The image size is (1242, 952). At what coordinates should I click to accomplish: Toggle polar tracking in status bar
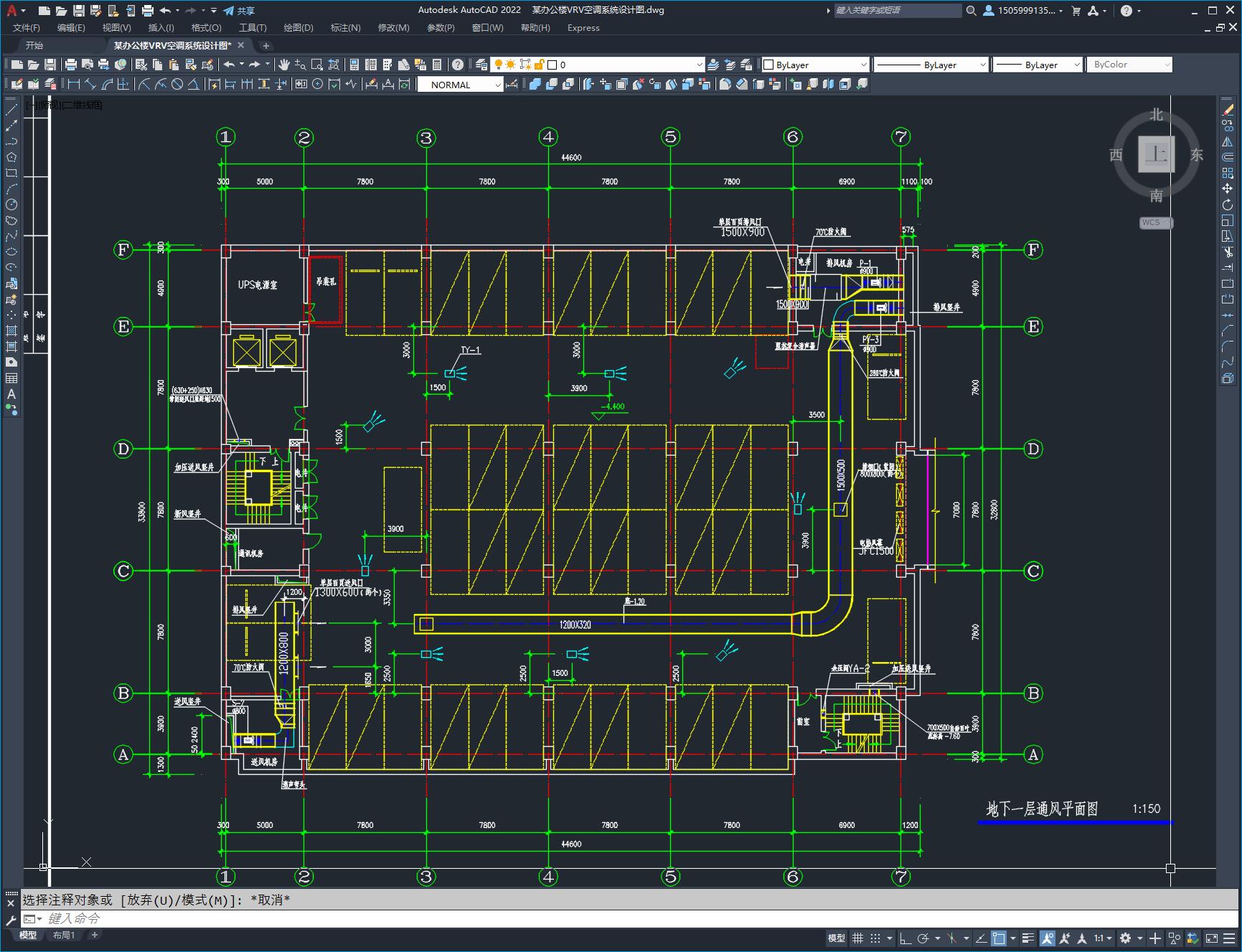coord(923,938)
